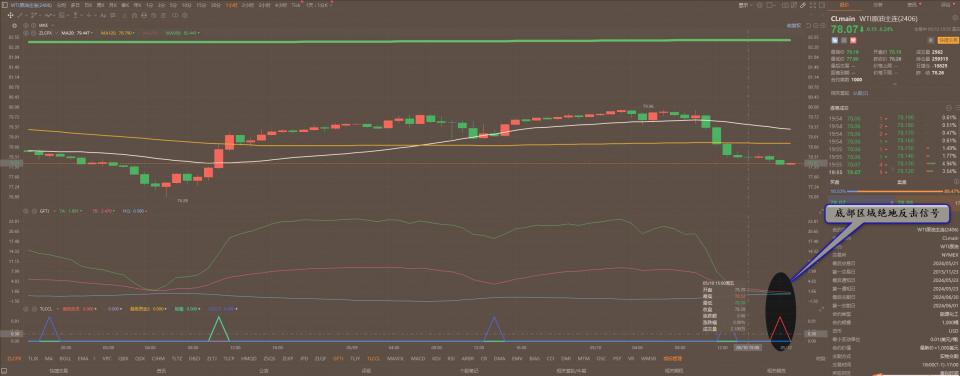
Task: Open the MA indicator settings gear
Action: (x=14, y=25)
